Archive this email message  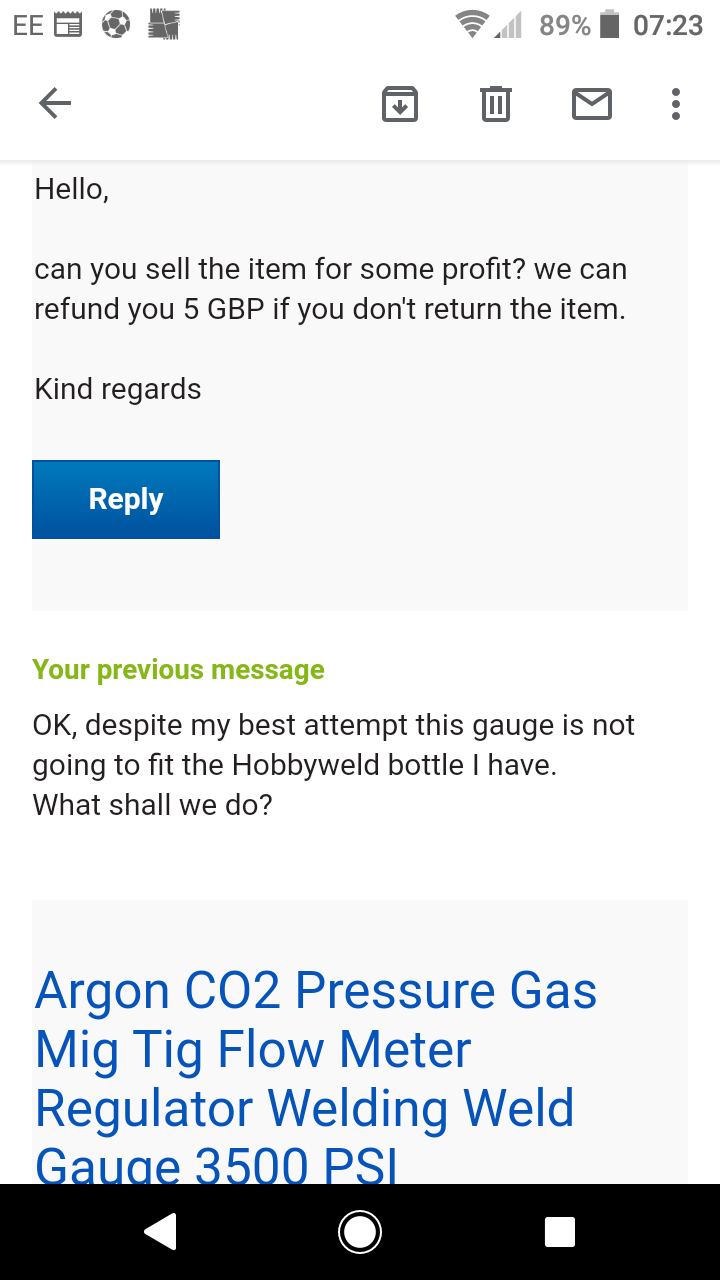pos(400,104)
